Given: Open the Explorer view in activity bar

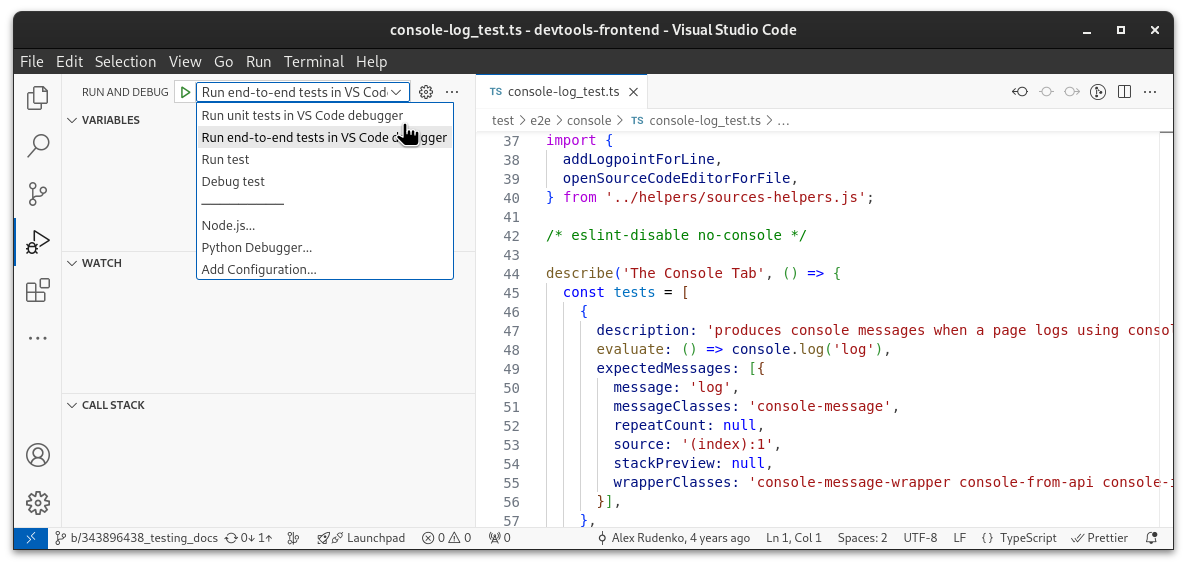Looking at the screenshot, I should tap(38, 98).
